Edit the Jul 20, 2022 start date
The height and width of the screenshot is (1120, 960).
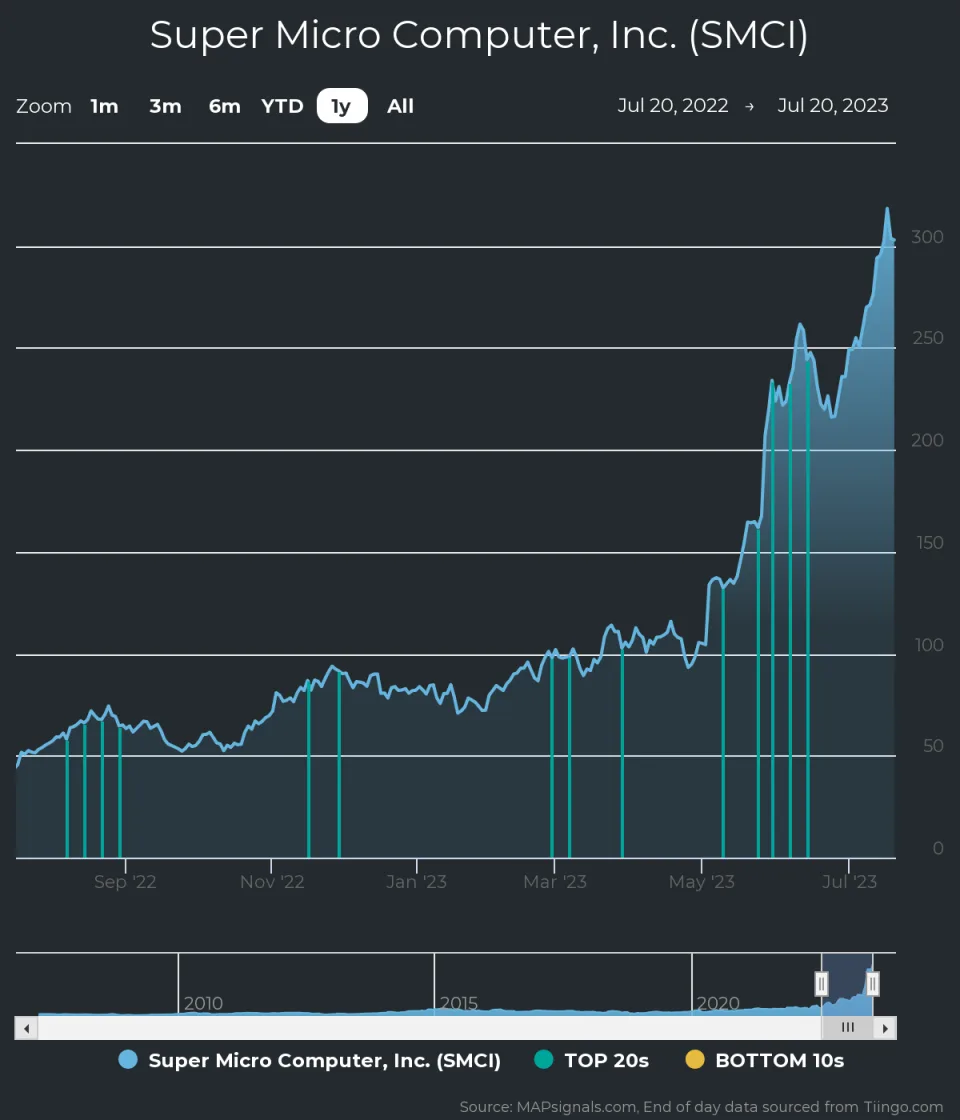tap(673, 106)
